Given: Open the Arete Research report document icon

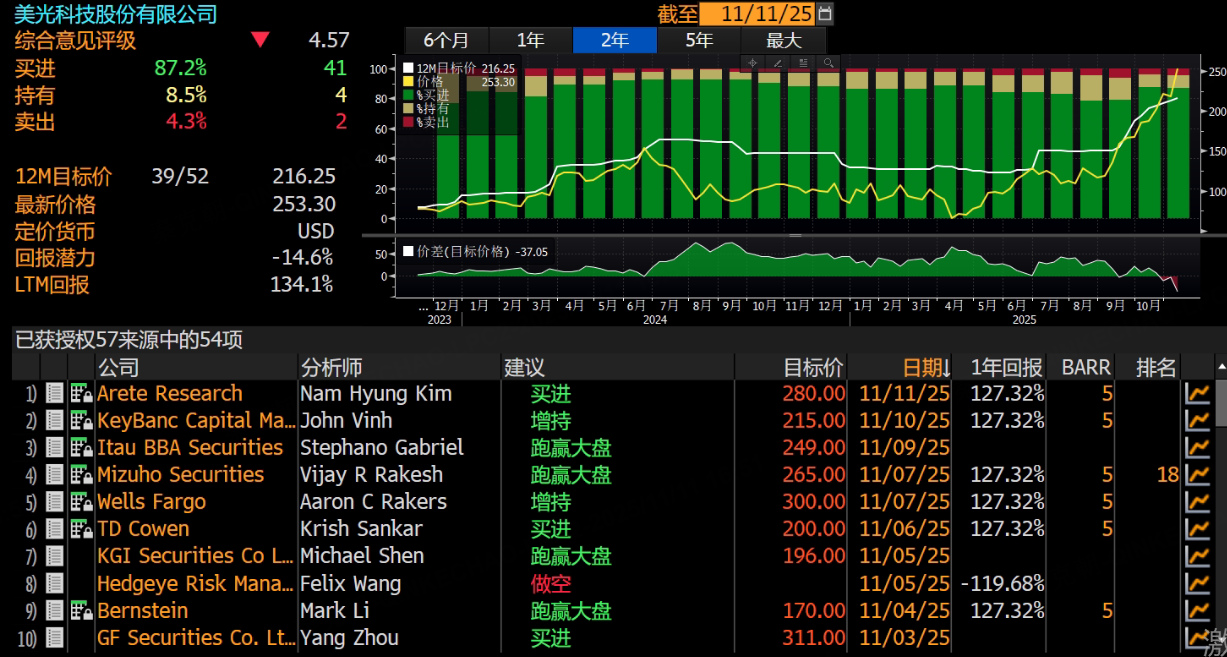Looking at the screenshot, I should tap(55, 394).
